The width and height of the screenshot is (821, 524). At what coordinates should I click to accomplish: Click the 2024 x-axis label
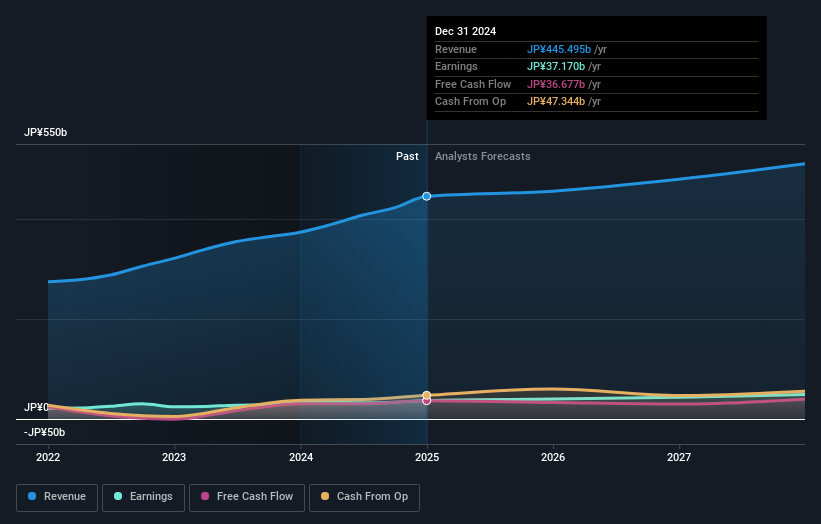point(301,458)
